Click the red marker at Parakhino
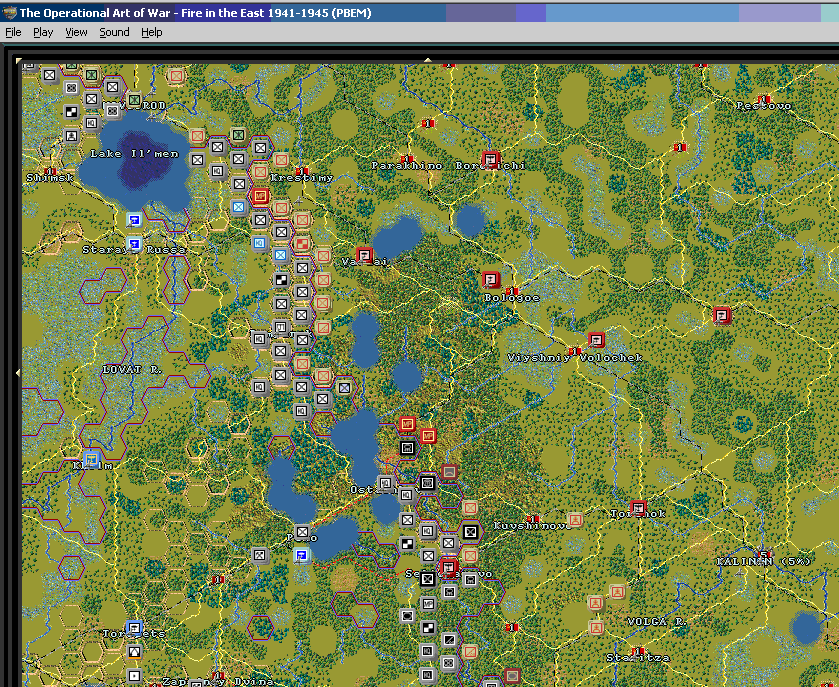Image resolution: width=839 pixels, height=687 pixels. click(x=407, y=159)
